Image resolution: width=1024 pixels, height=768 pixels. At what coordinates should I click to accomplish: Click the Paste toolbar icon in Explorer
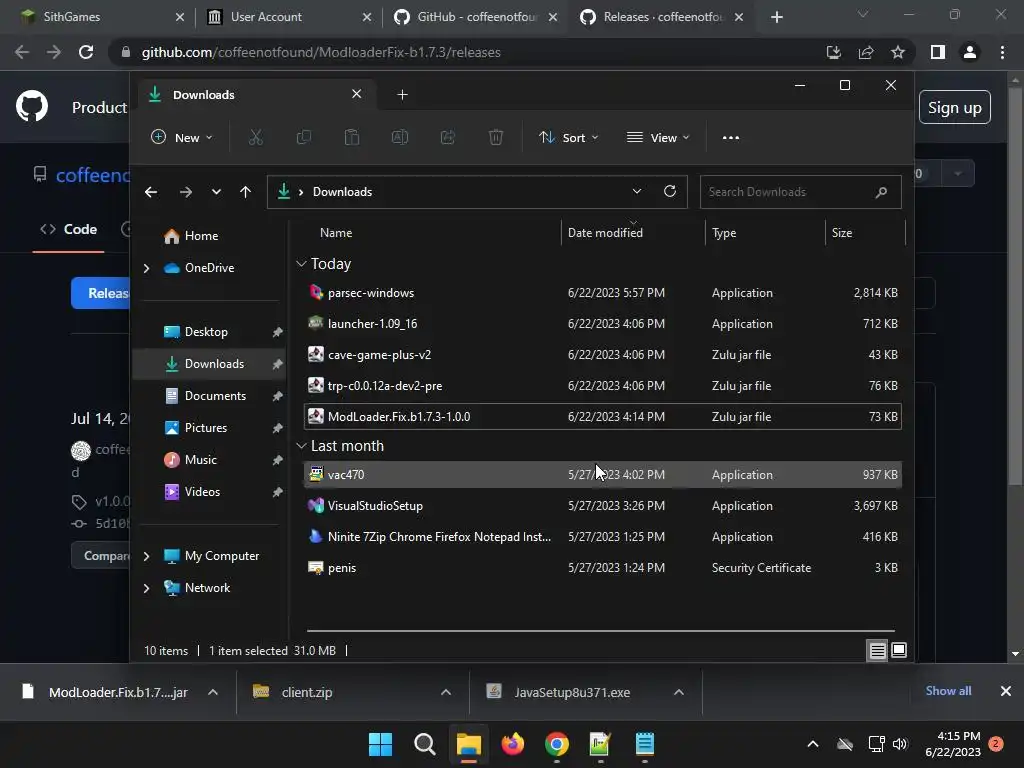(x=351, y=137)
